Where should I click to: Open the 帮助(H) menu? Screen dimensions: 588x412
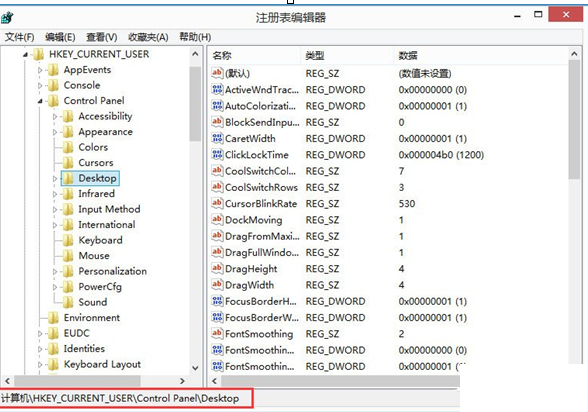pos(195,37)
